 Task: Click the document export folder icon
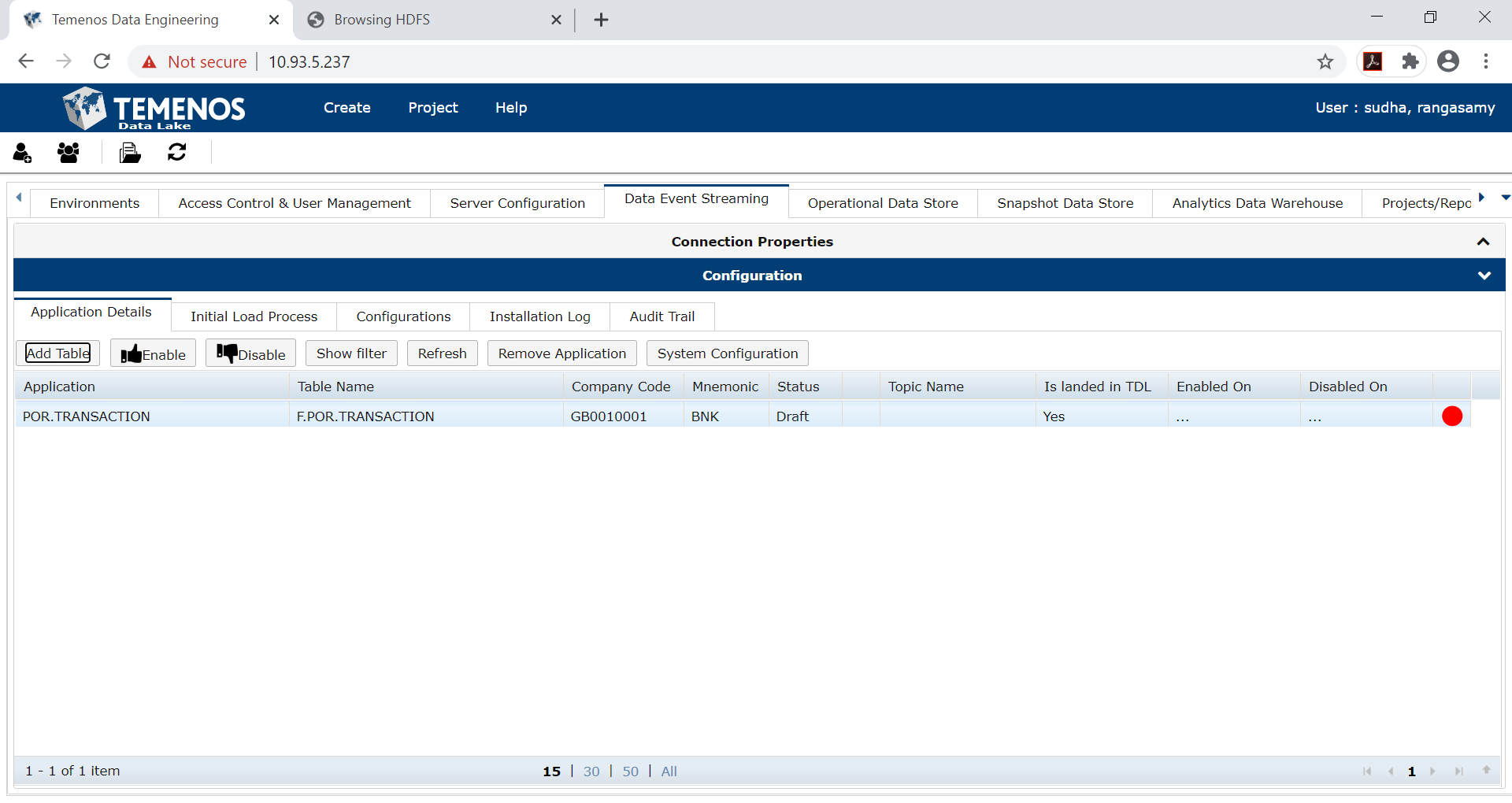click(x=129, y=152)
